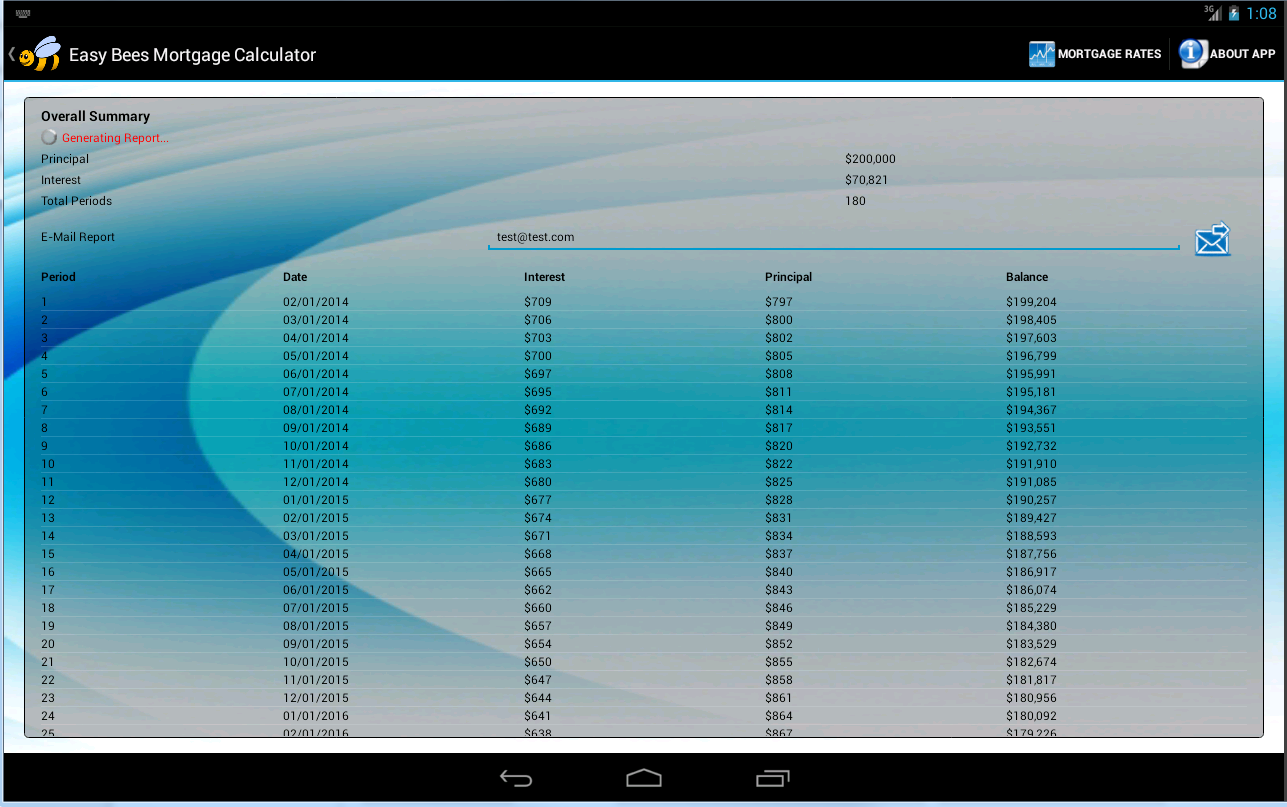Select the $657 interest amount
Image resolution: width=1287 pixels, height=807 pixels.
pos(538,626)
